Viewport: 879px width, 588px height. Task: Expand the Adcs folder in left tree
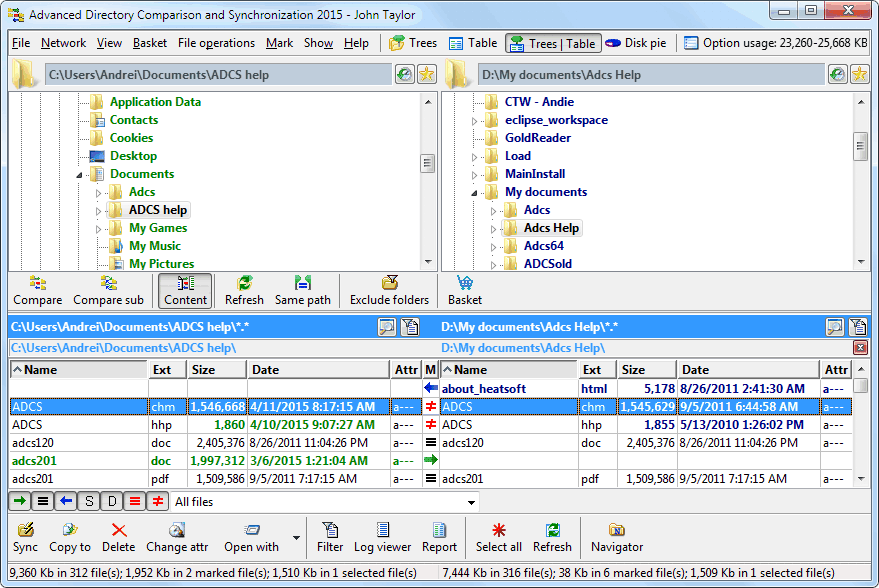98,193
